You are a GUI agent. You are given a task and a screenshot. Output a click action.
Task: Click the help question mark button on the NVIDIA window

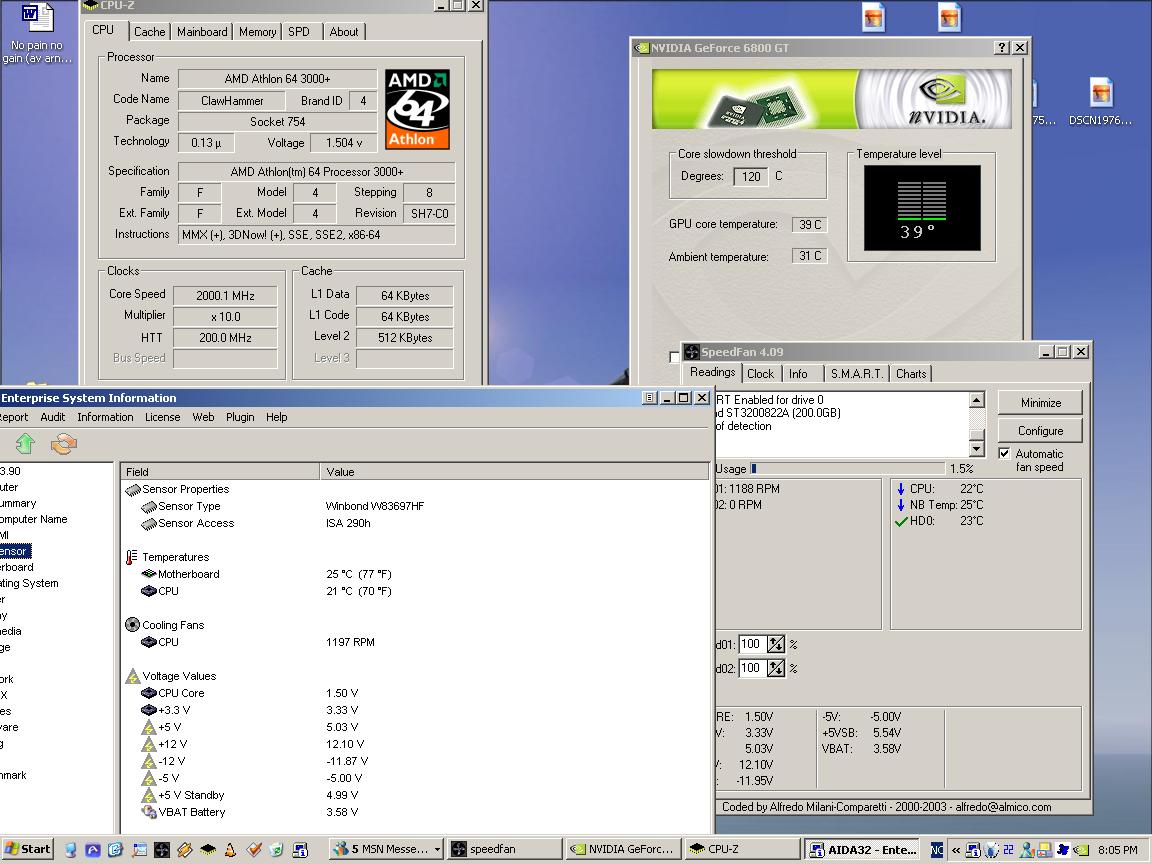(x=1001, y=48)
